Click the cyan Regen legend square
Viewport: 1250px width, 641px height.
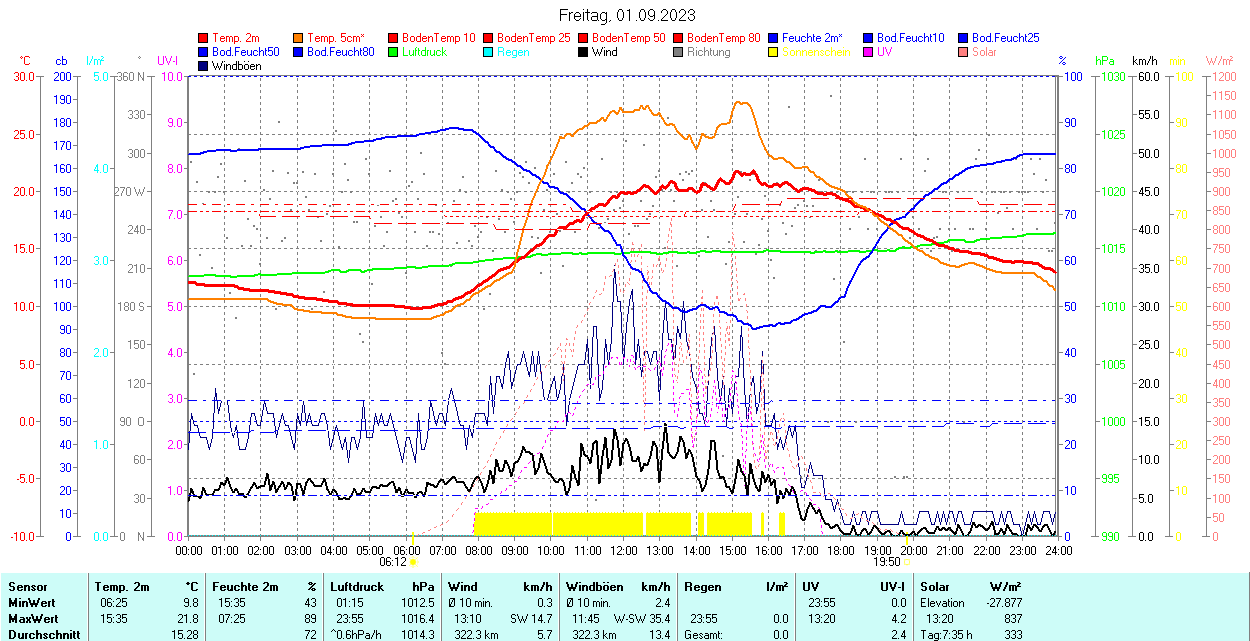tap(489, 52)
